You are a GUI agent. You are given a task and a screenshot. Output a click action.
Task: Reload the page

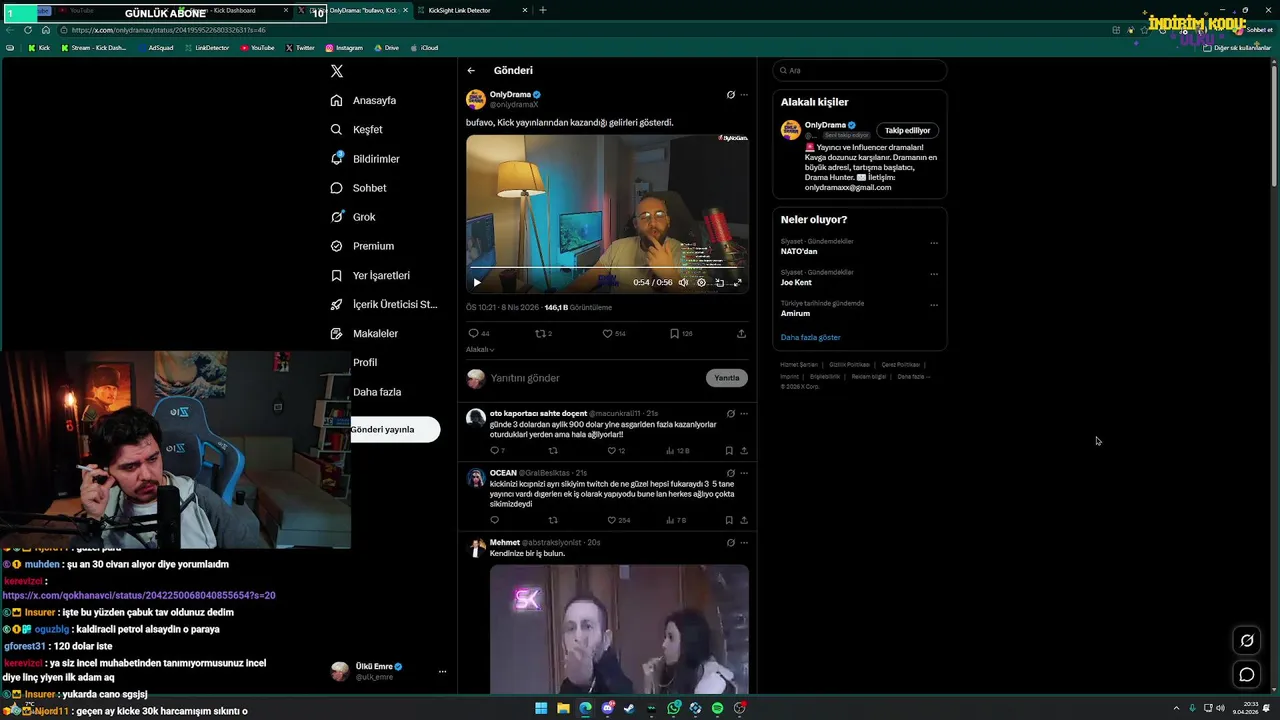coord(28,30)
